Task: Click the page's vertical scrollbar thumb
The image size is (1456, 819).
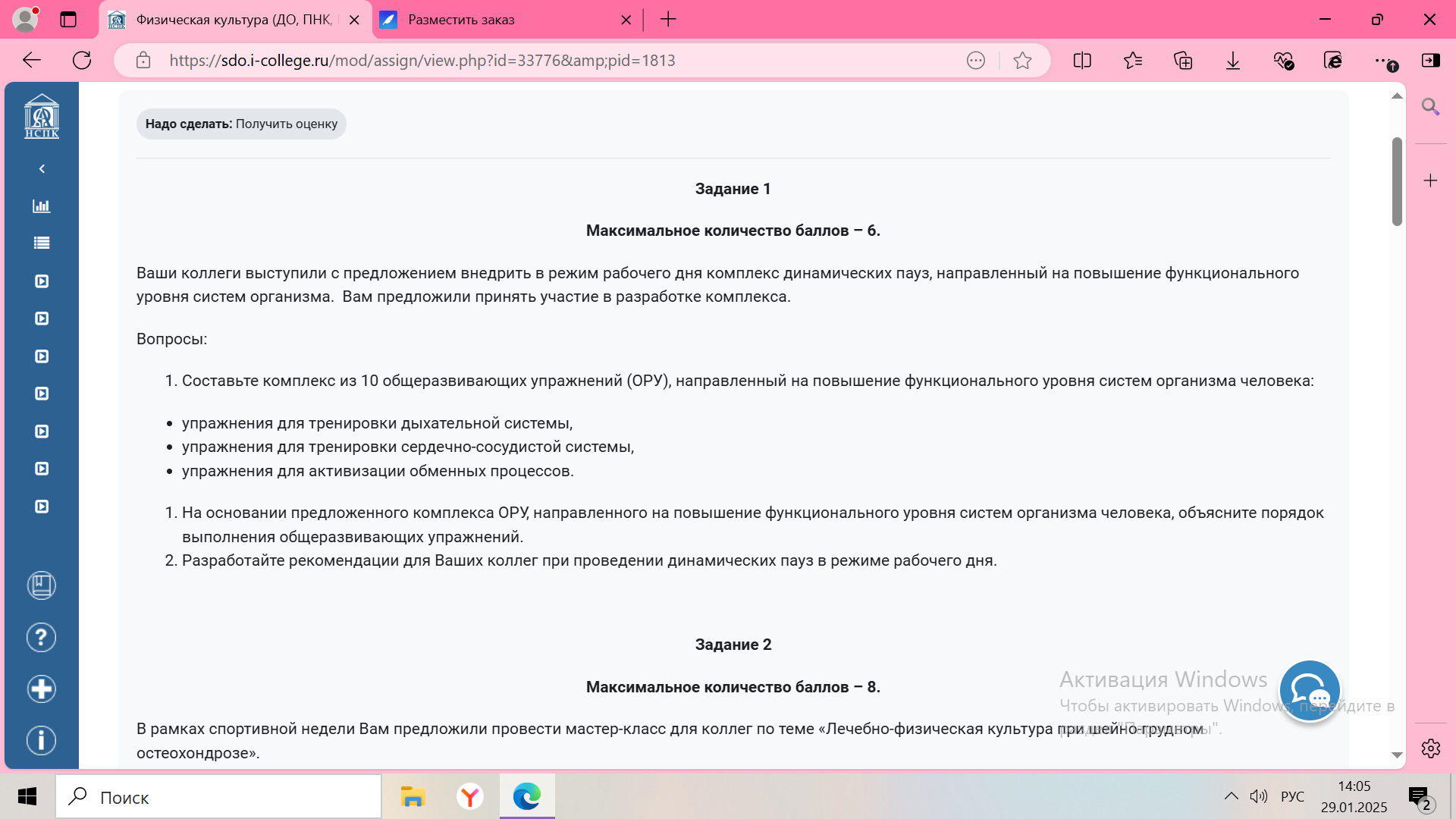Action: click(1397, 182)
